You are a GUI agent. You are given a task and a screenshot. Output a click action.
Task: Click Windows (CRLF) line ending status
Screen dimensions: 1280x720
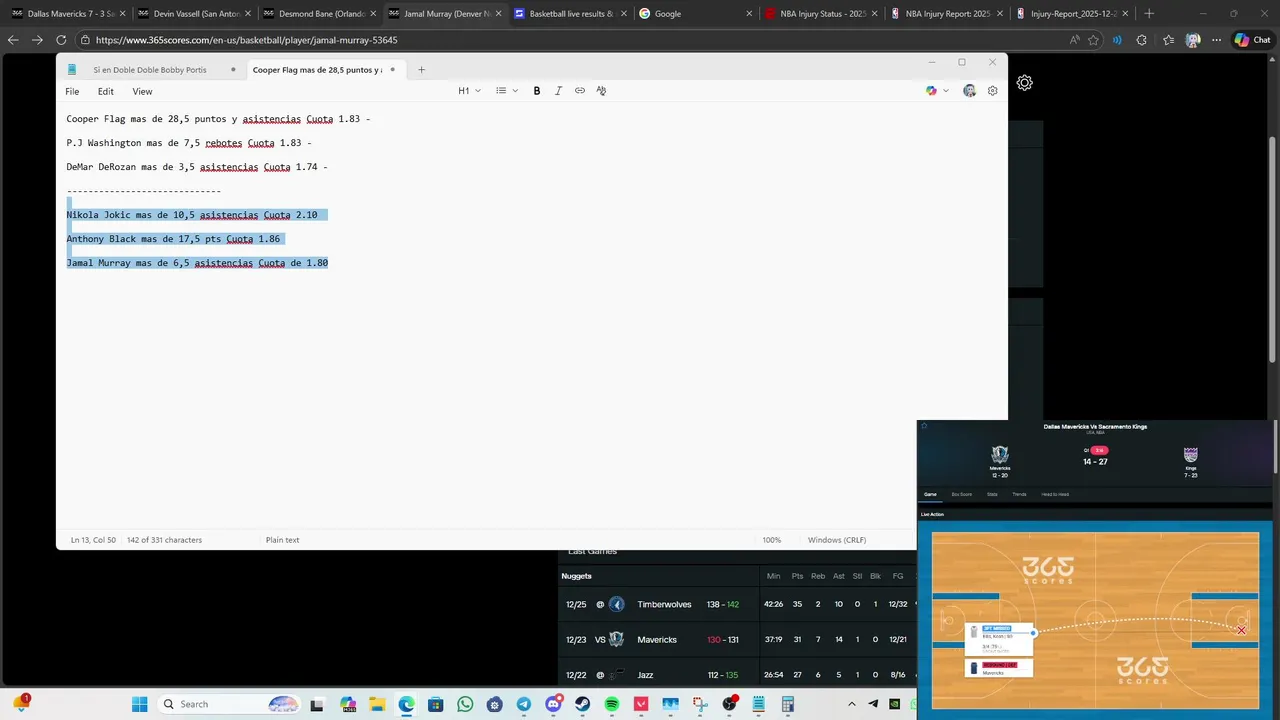point(837,540)
